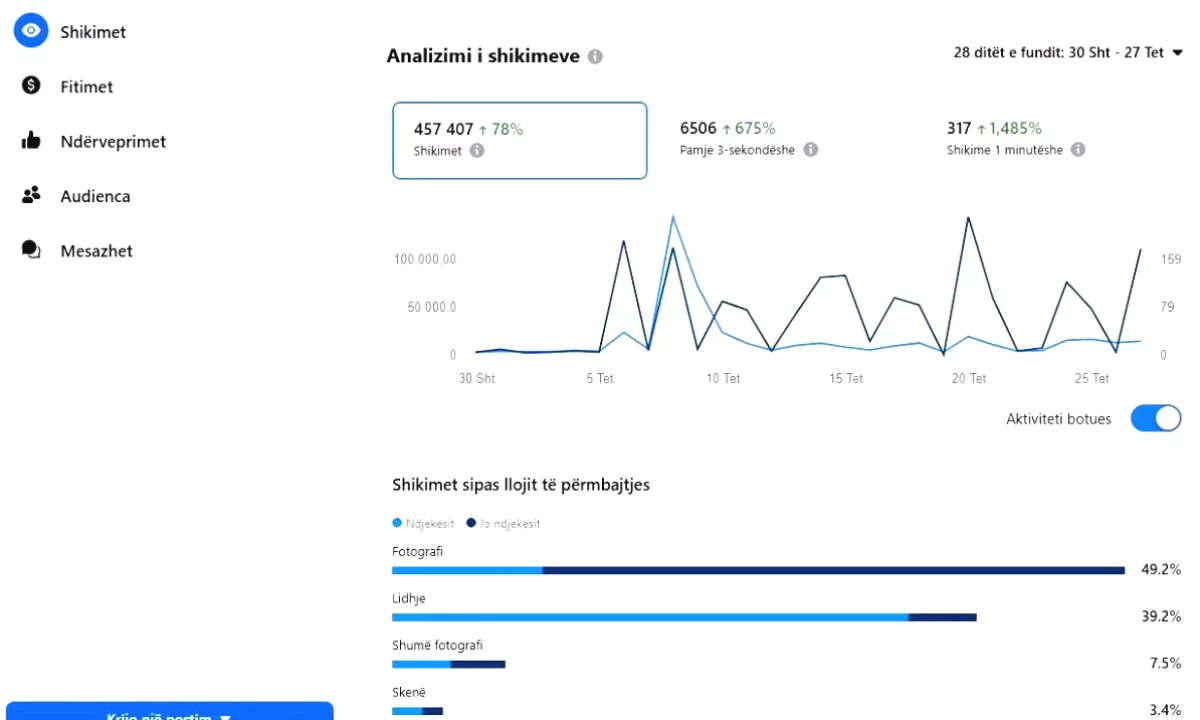The height and width of the screenshot is (720, 1200).
Task: Click info icon beside Analizimi i shikimeve
Action: pos(595,57)
